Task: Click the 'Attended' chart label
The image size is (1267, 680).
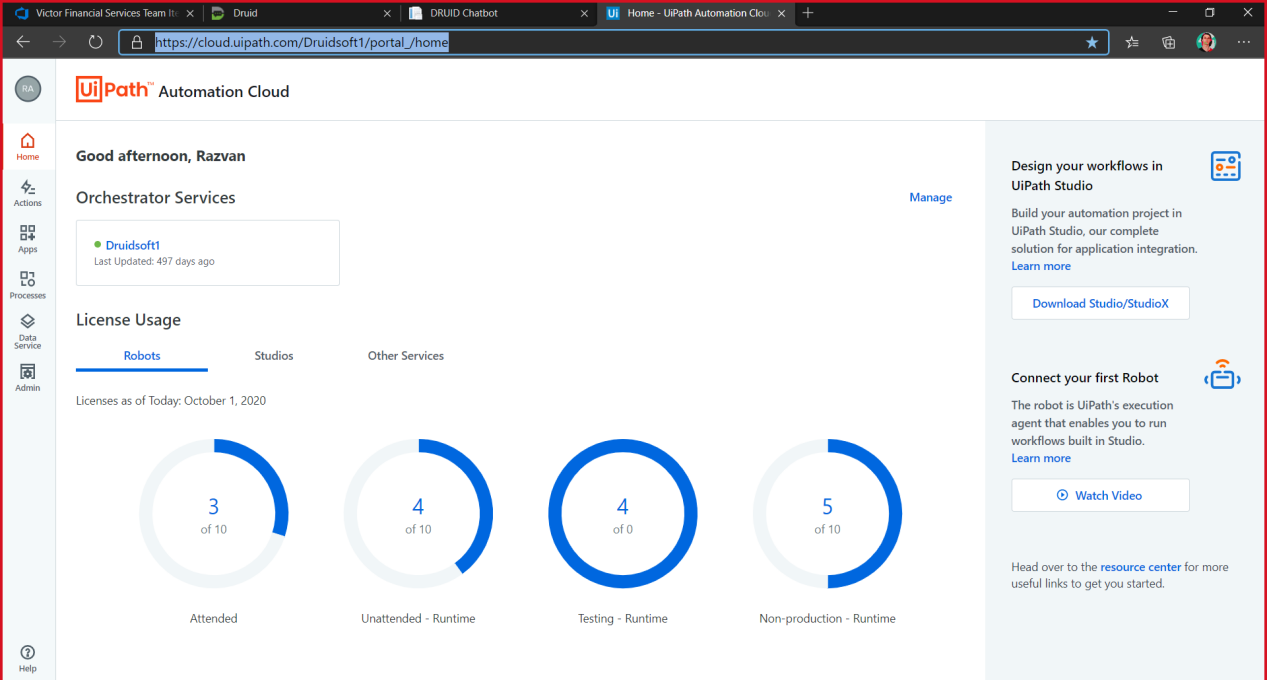Action: point(214,619)
